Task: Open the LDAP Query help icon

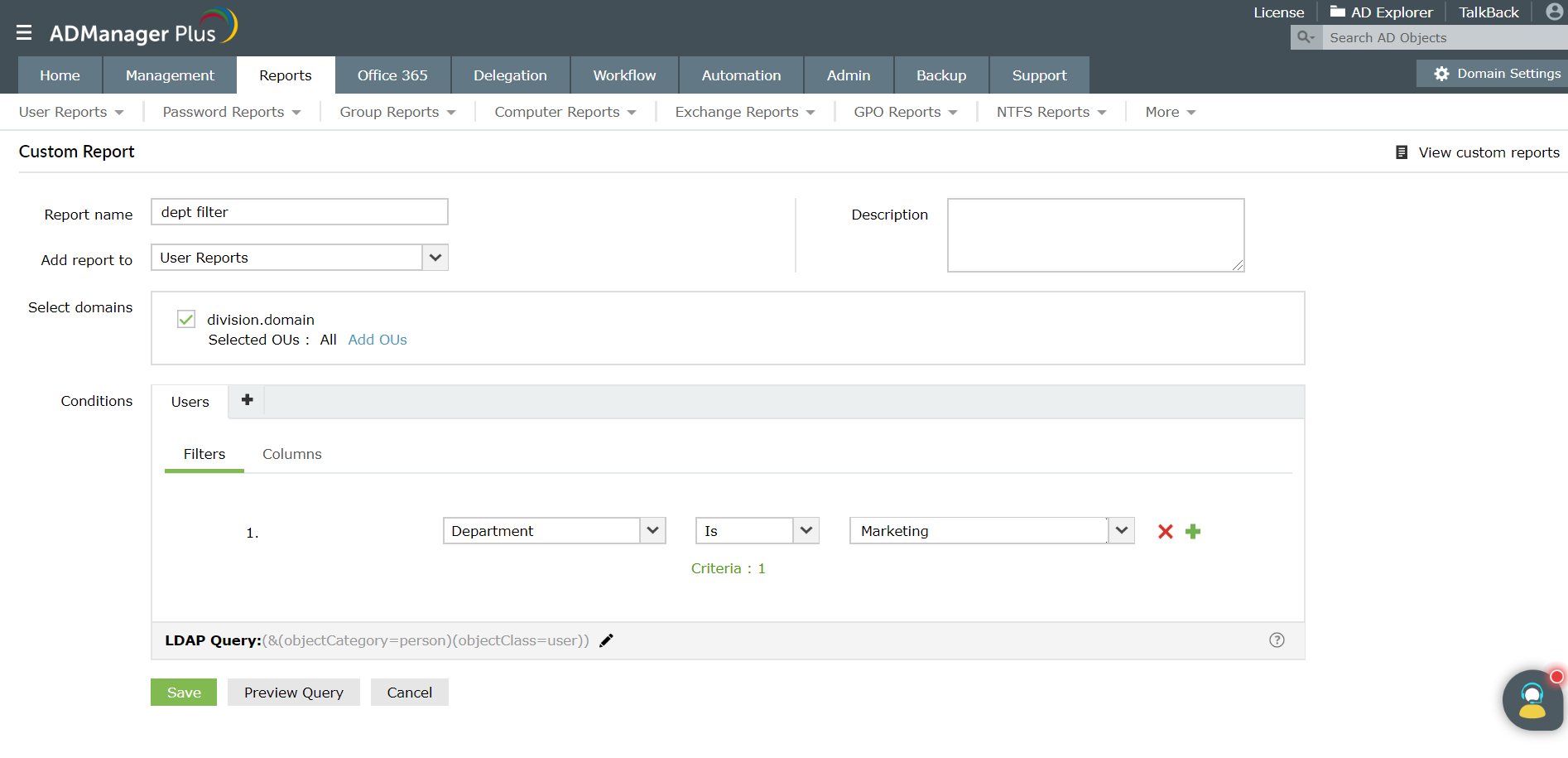Action: (x=1277, y=640)
